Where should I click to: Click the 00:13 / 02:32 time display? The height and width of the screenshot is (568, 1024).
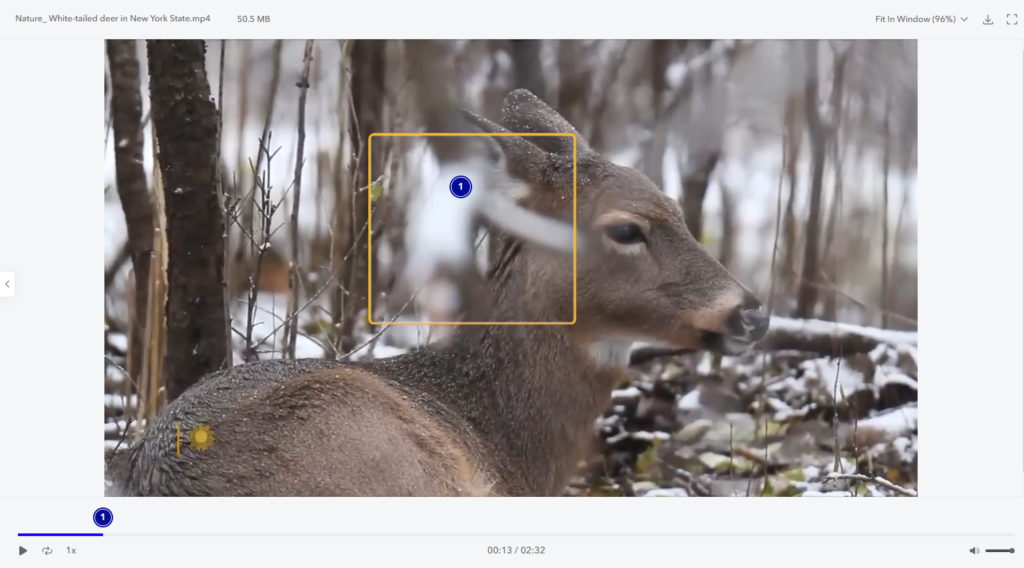click(x=516, y=550)
